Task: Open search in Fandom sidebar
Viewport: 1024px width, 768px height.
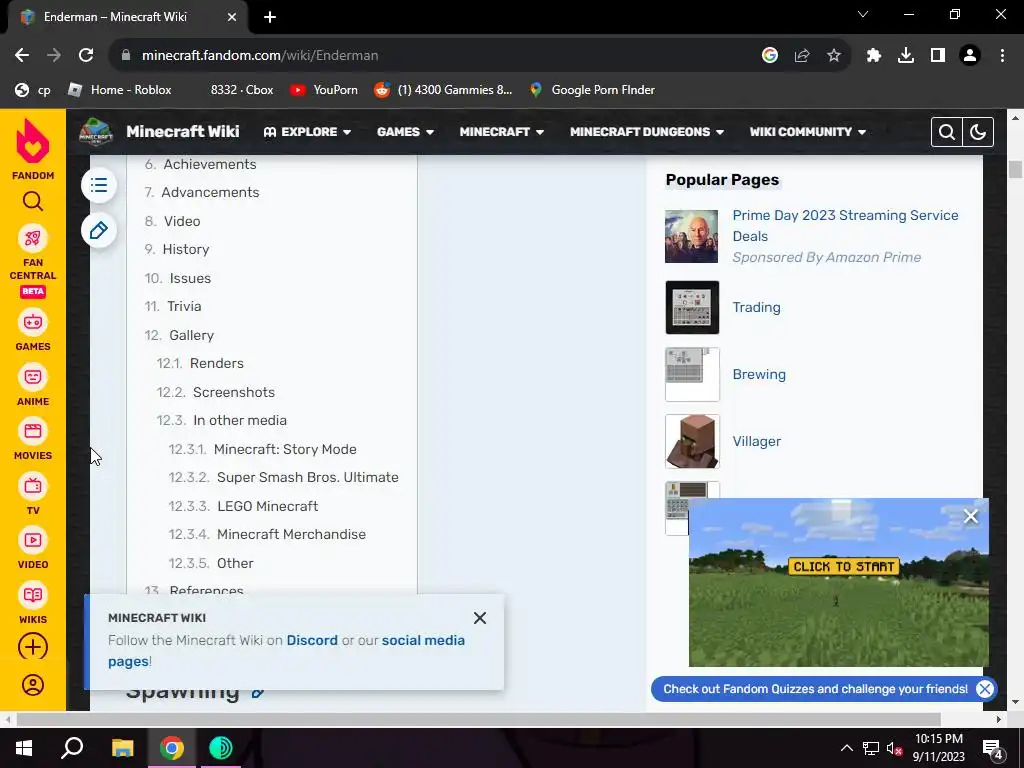Action: 33,202
